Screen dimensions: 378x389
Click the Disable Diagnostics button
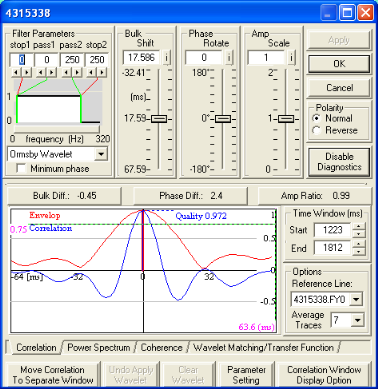pyautogui.click(x=339, y=162)
